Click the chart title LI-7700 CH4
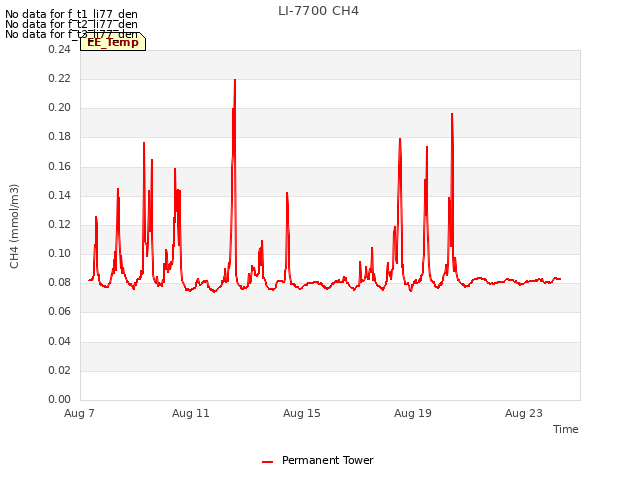This screenshot has height=480, width=640. click(318, 11)
